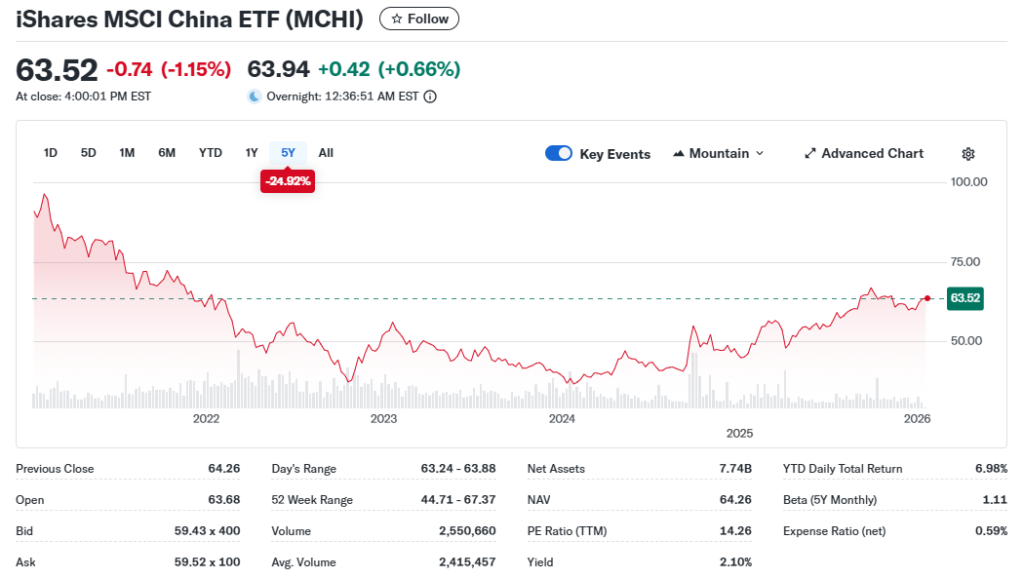The image size is (1024, 579).
Task: Choose the All time range tab
Action: [325, 152]
